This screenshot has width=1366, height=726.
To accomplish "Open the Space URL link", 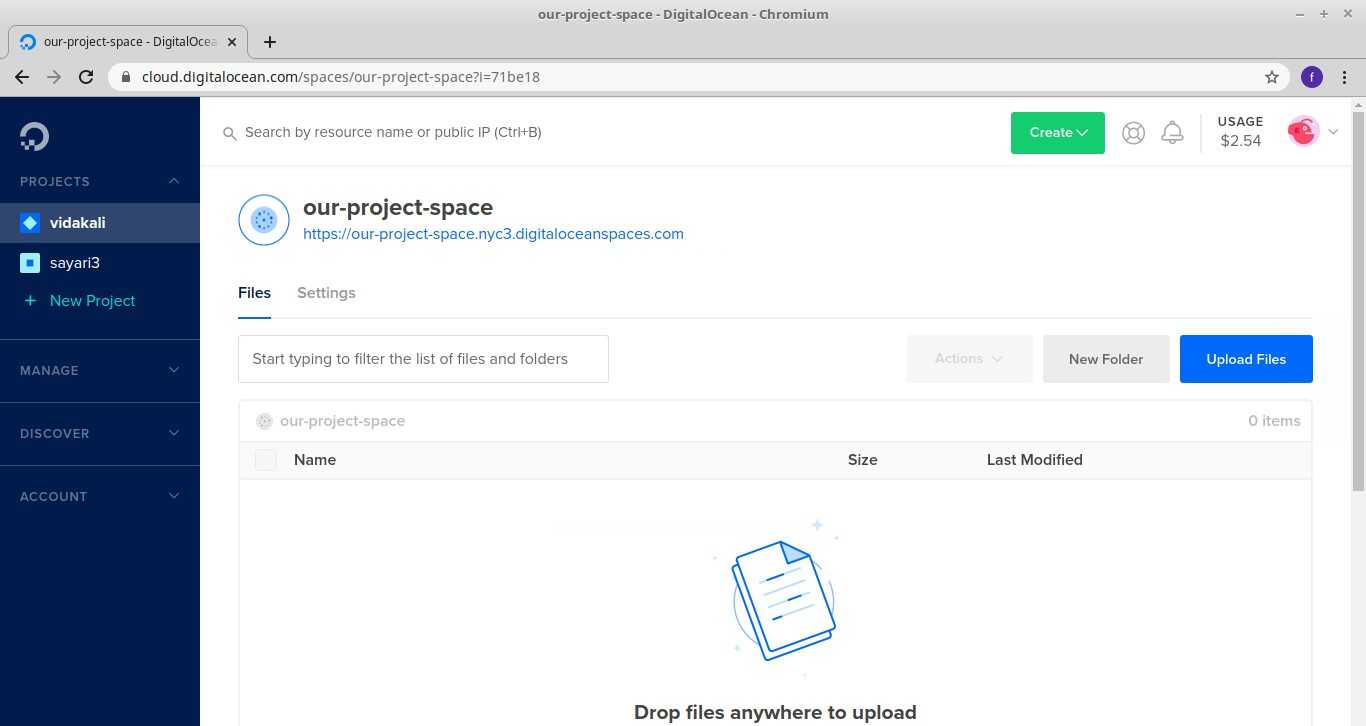I will coord(493,234).
